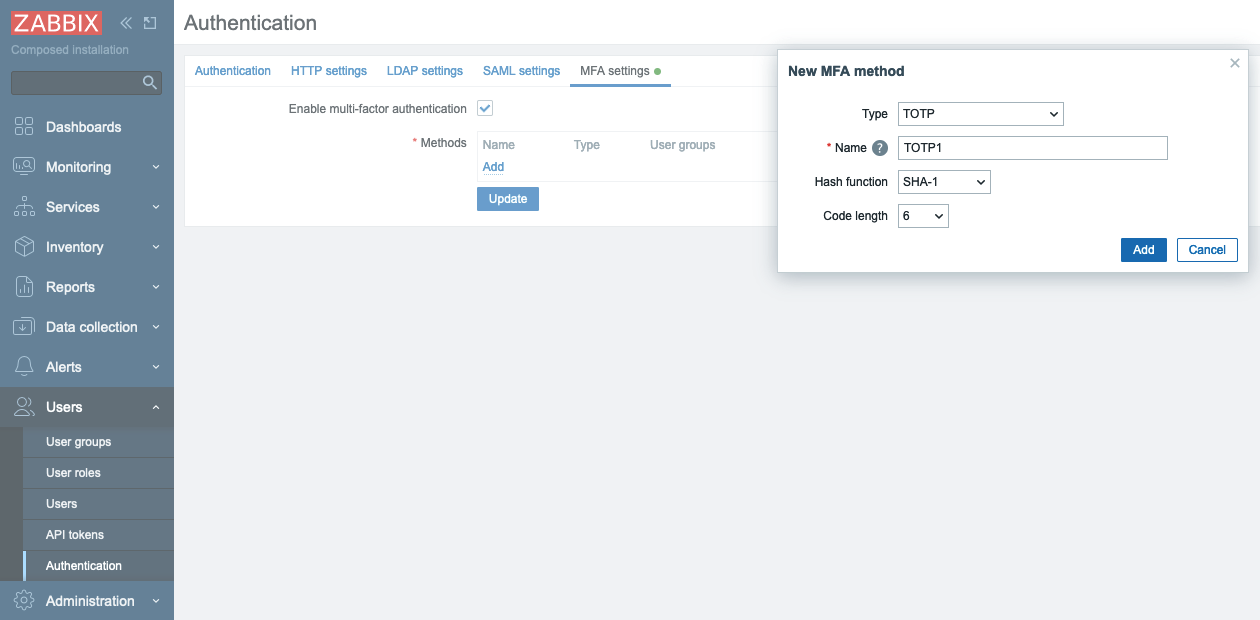The image size is (1260, 620).
Task: Click the Name input field
Action: click(x=1032, y=148)
